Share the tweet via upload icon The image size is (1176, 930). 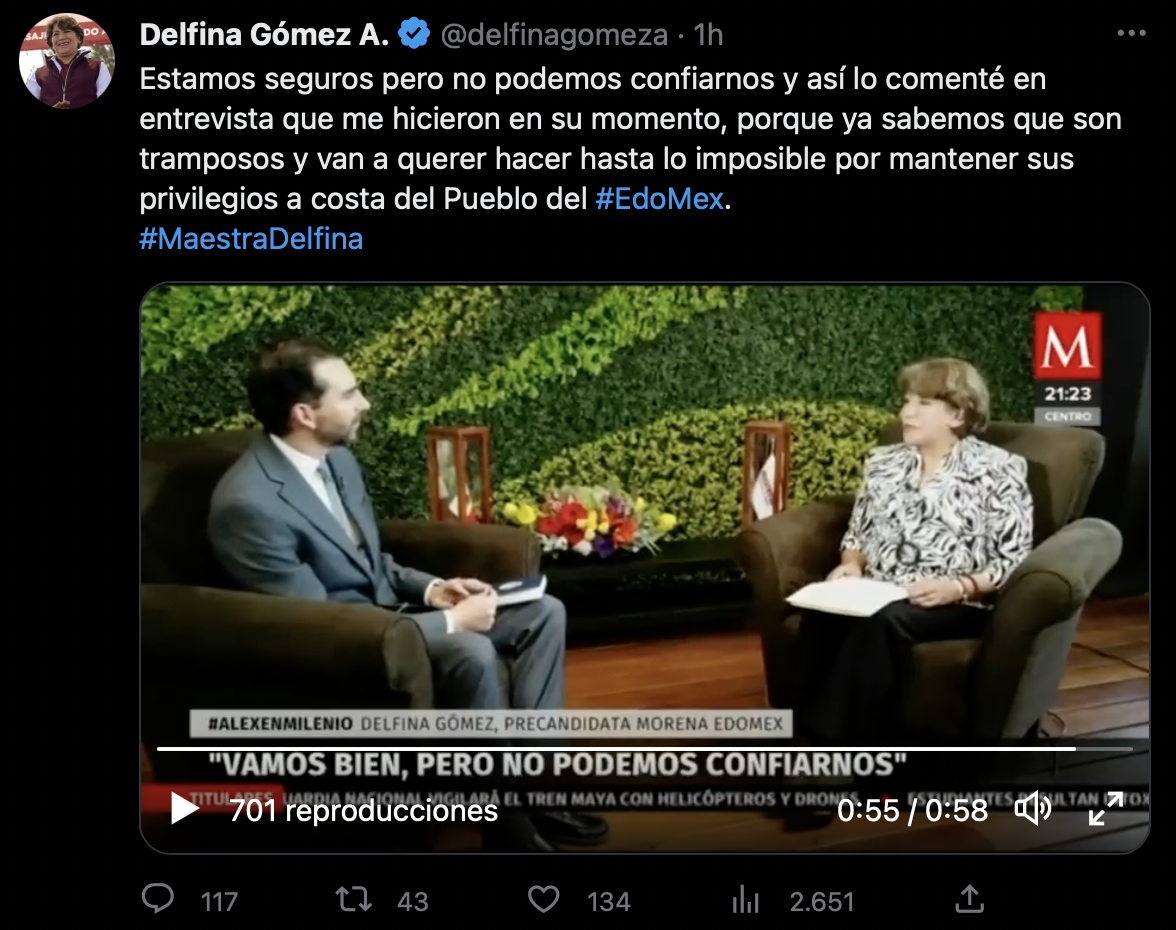point(969,898)
